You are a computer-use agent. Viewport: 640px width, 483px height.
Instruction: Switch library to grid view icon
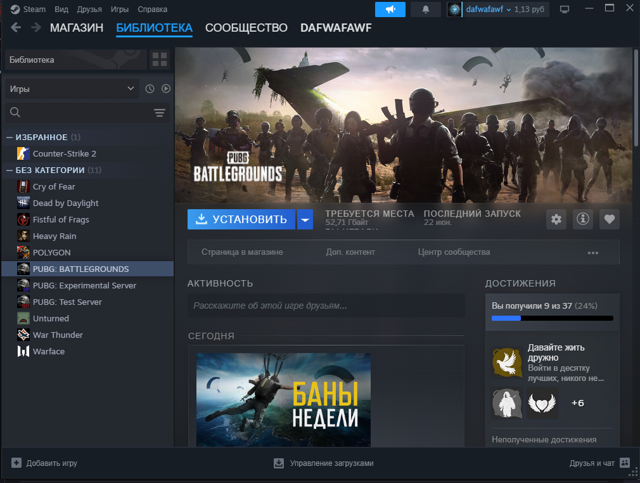[x=160, y=60]
